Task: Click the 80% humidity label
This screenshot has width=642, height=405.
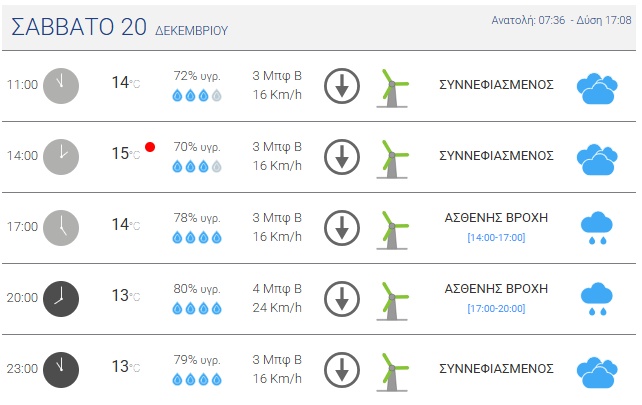Action: pyautogui.click(x=197, y=288)
